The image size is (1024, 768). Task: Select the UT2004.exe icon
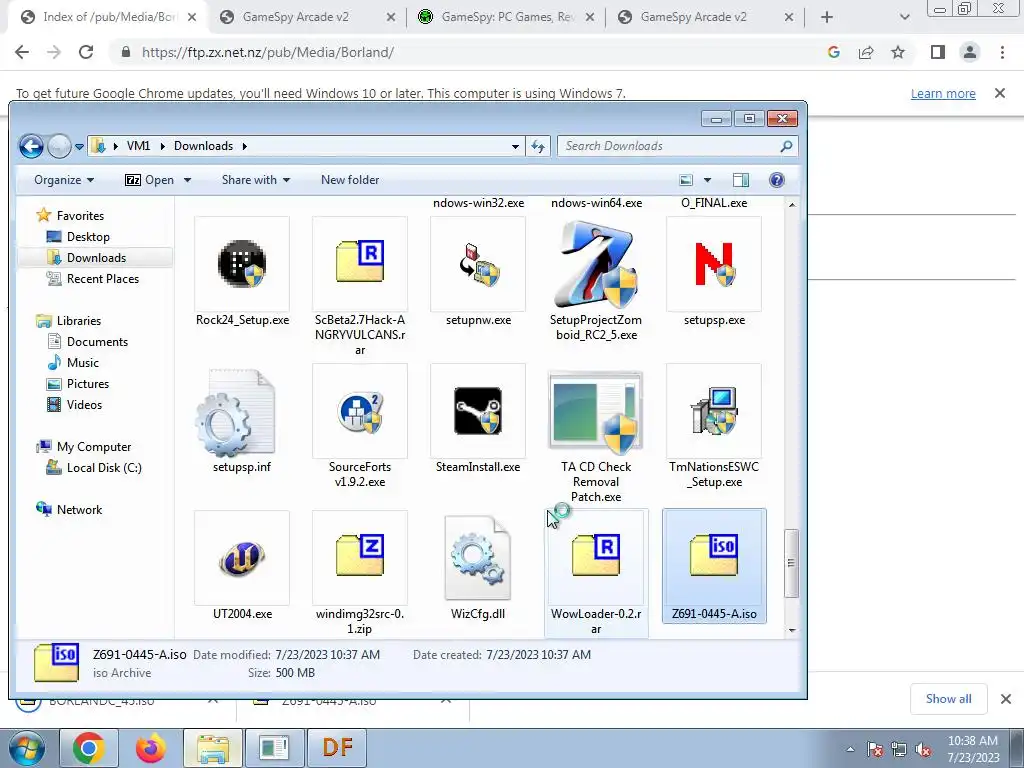pyautogui.click(x=242, y=558)
